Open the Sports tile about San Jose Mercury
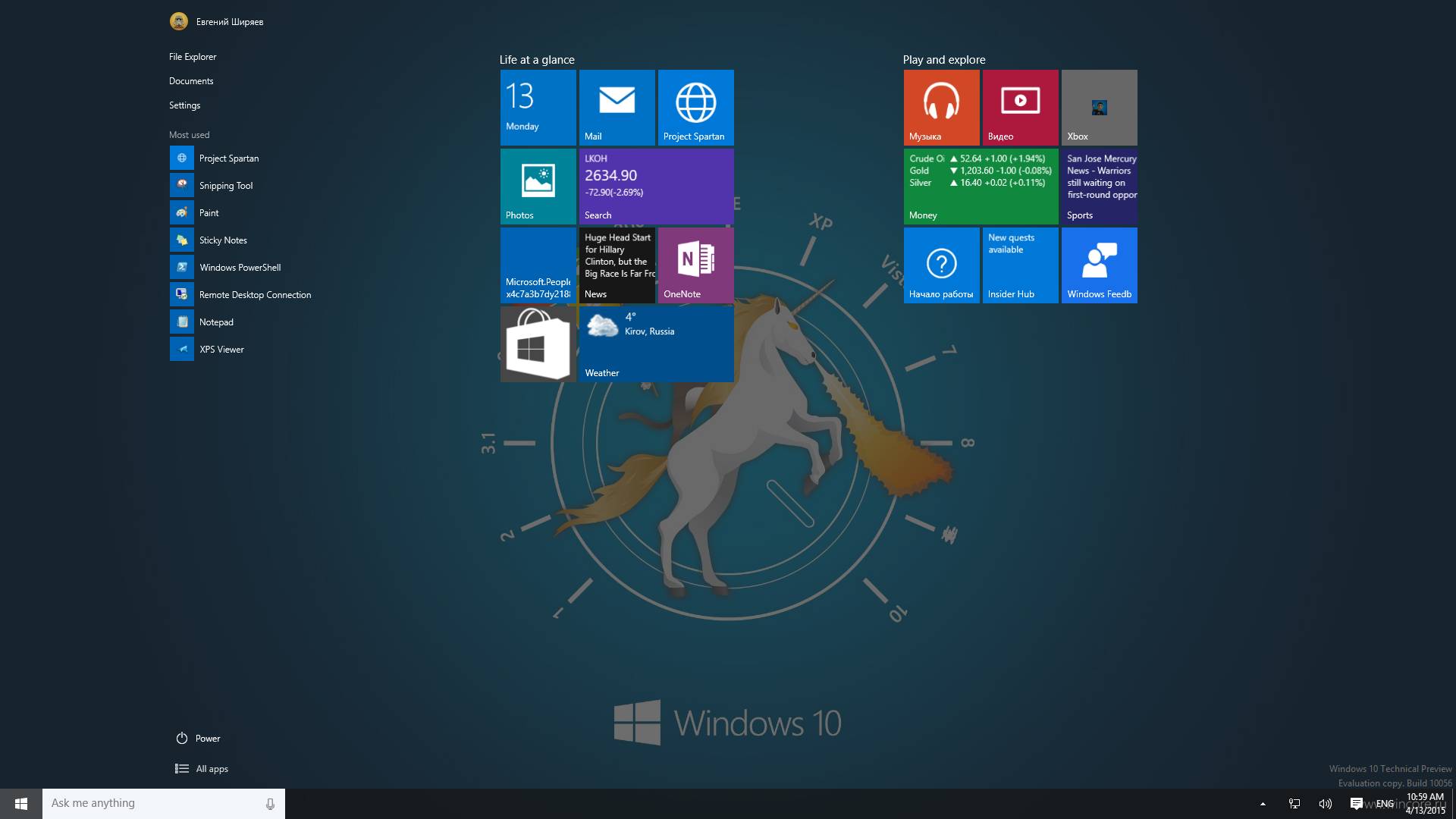The width and height of the screenshot is (1456, 819). (x=1099, y=186)
